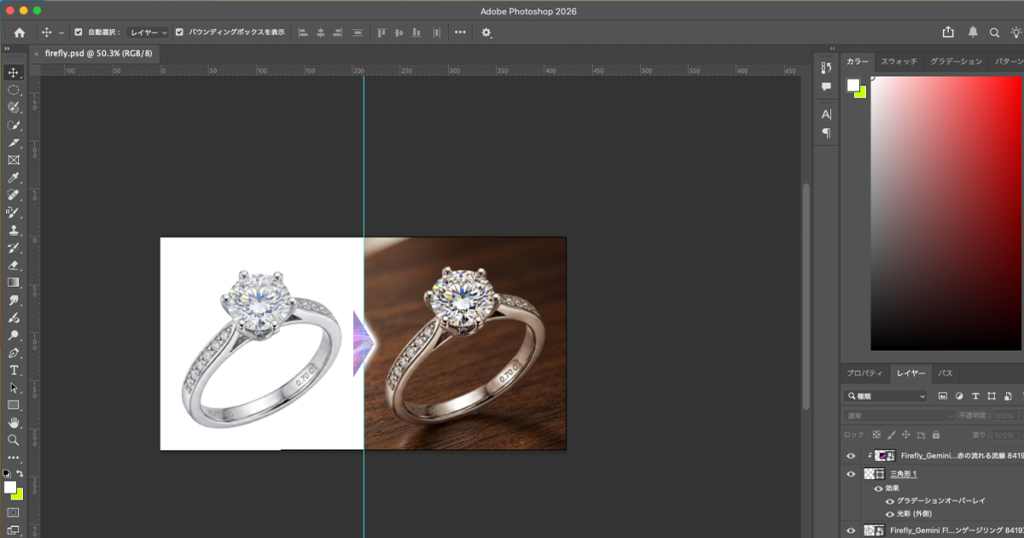The image size is (1024, 538).
Task: Open the Home screen icon
Action: tap(19, 32)
